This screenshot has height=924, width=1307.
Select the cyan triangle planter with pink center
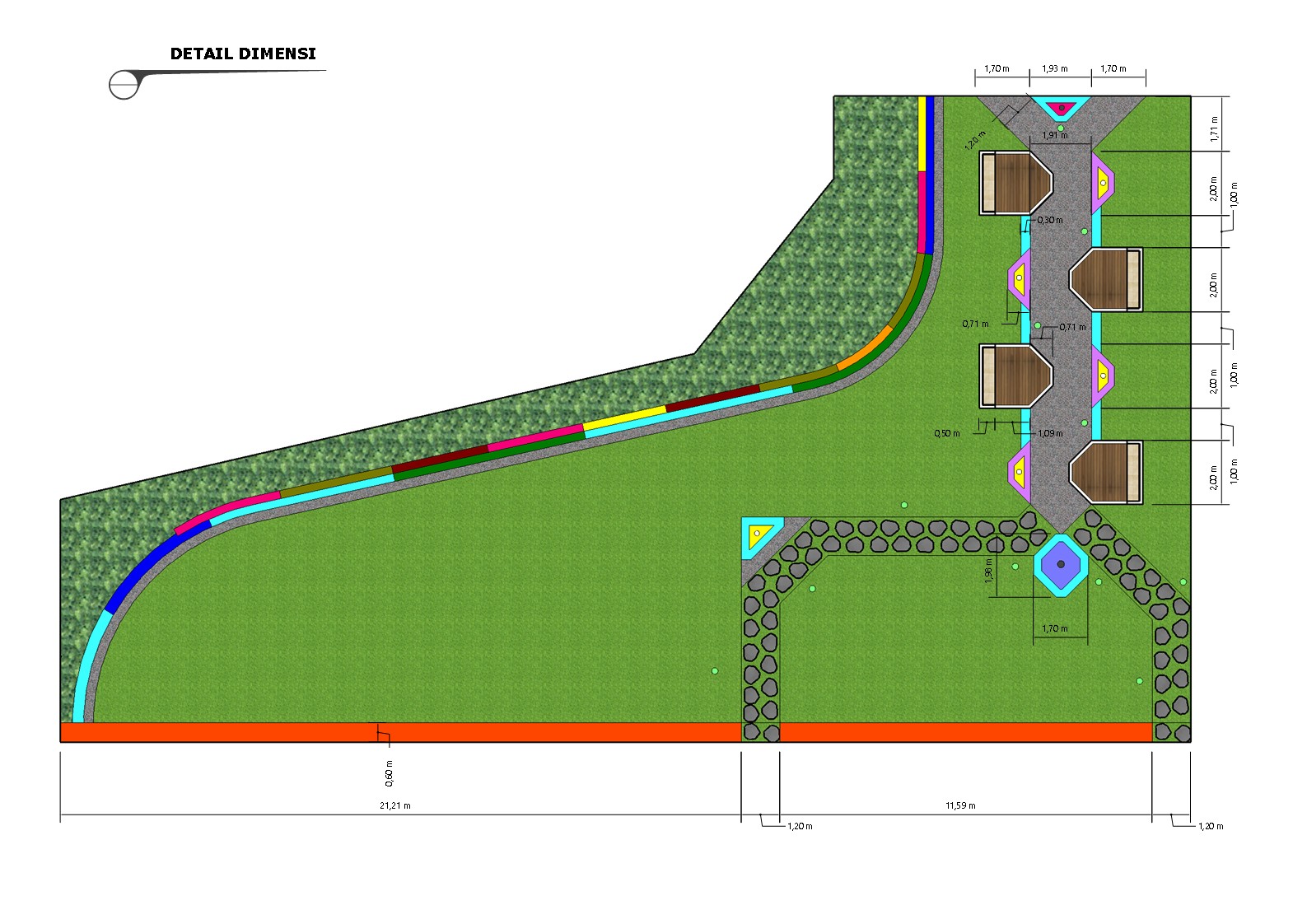coord(1062,108)
